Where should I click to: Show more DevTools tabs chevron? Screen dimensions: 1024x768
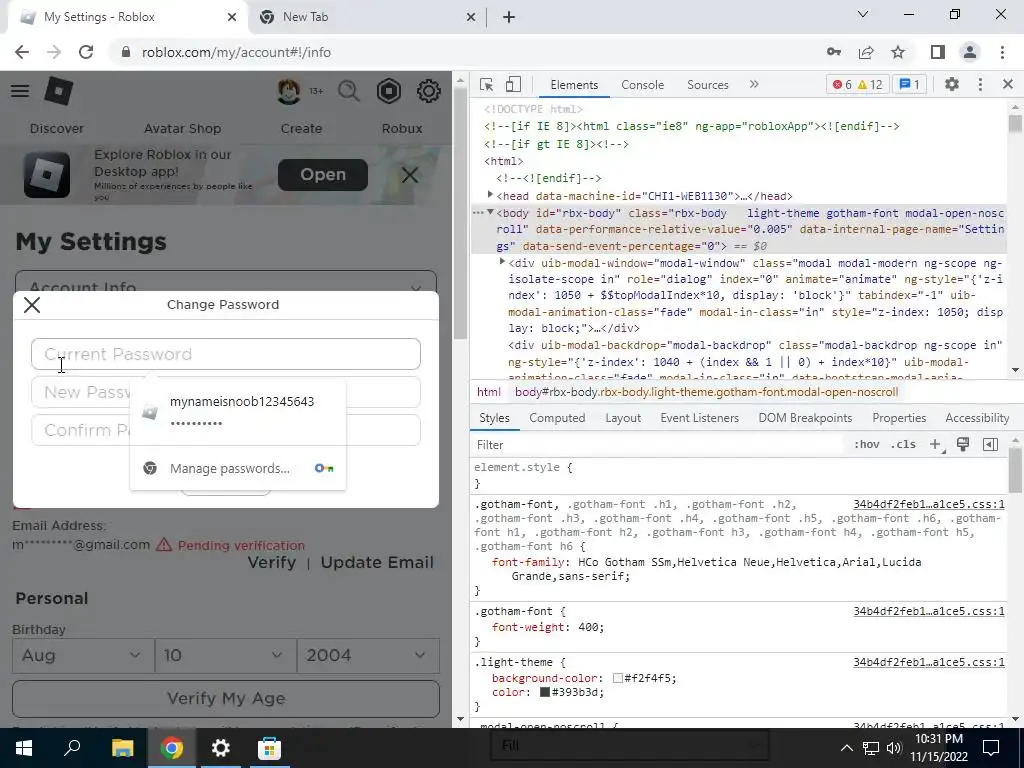(x=754, y=85)
